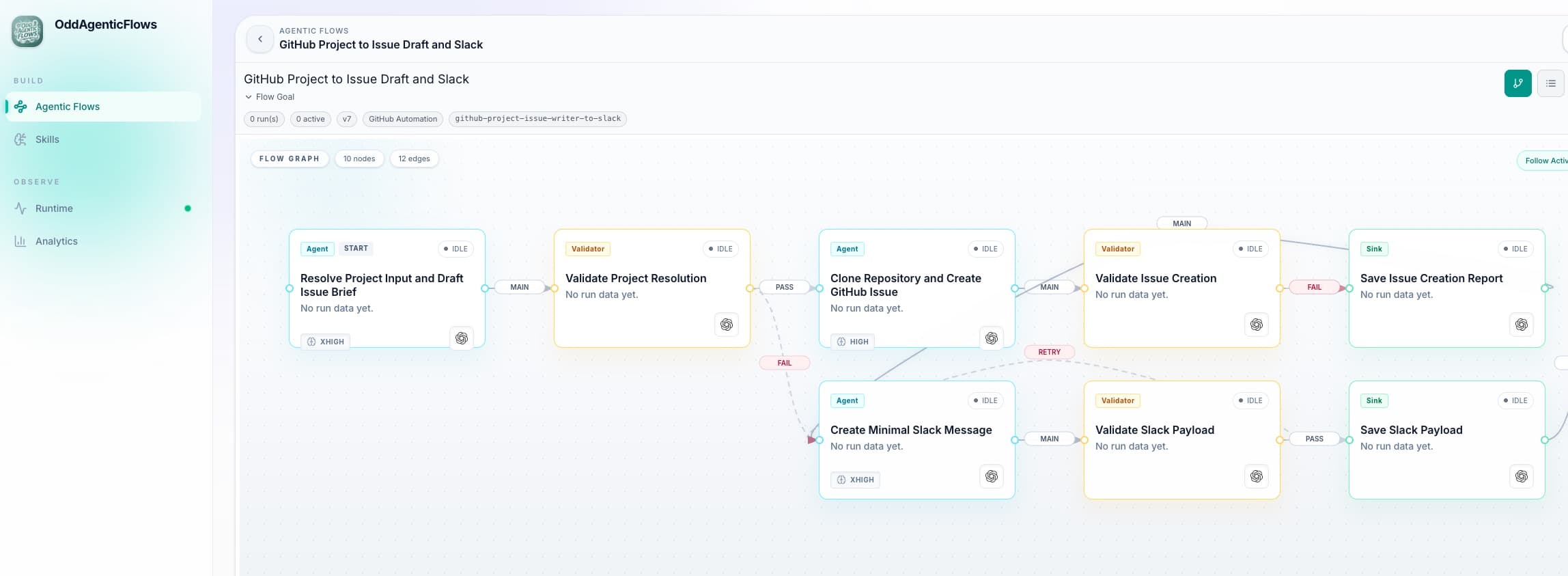Viewport: 1568px width, 576px height.
Task: Click the GitHub Automation tag chip
Action: [x=403, y=119]
